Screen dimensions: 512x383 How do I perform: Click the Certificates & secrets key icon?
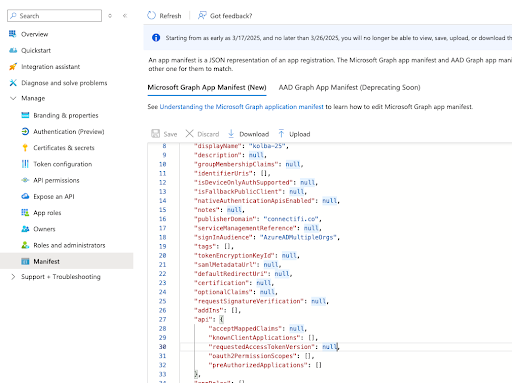[25, 148]
